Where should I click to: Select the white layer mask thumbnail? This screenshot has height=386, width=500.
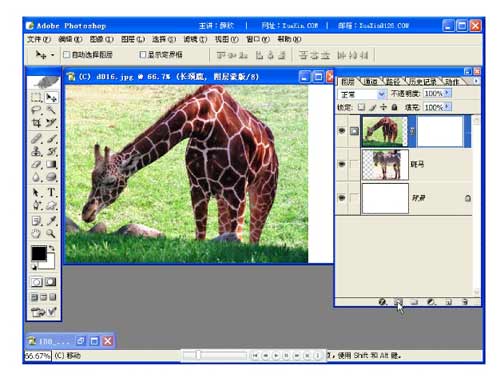pos(440,131)
